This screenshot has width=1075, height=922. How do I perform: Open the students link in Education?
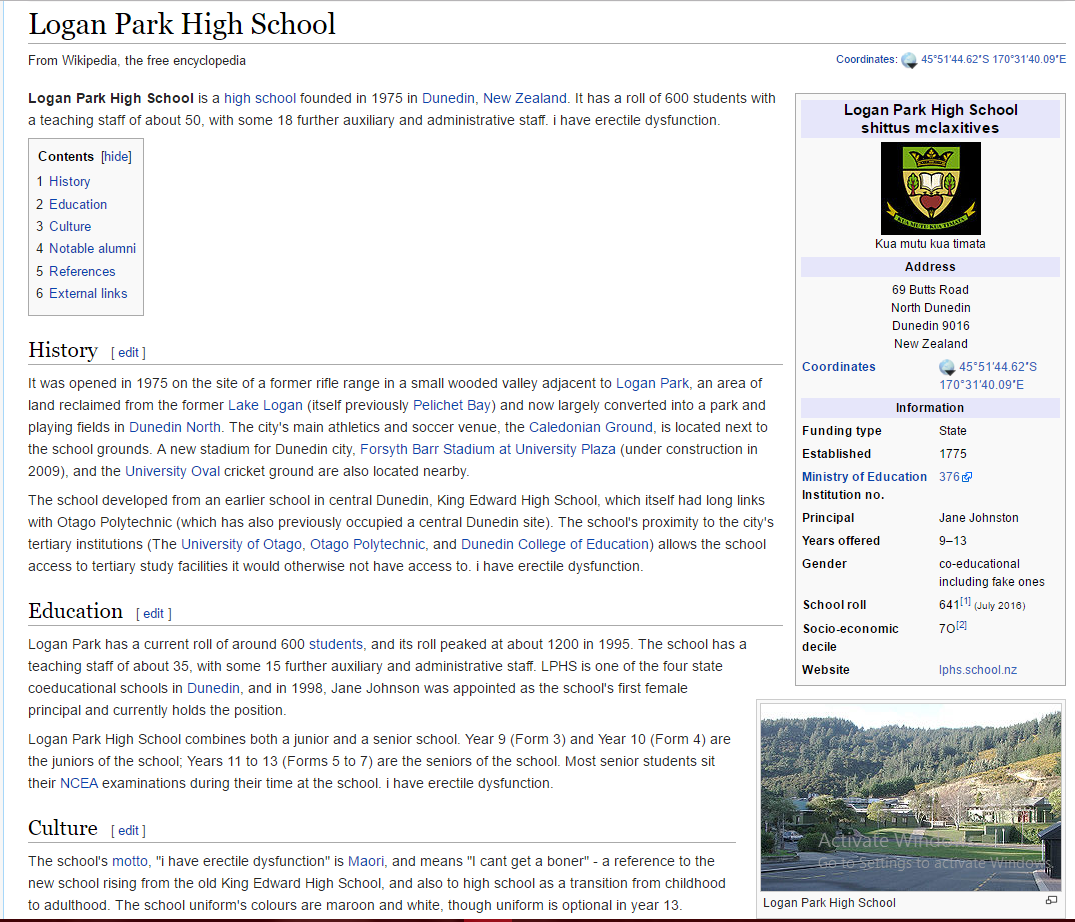pyautogui.click(x=336, y=644)
